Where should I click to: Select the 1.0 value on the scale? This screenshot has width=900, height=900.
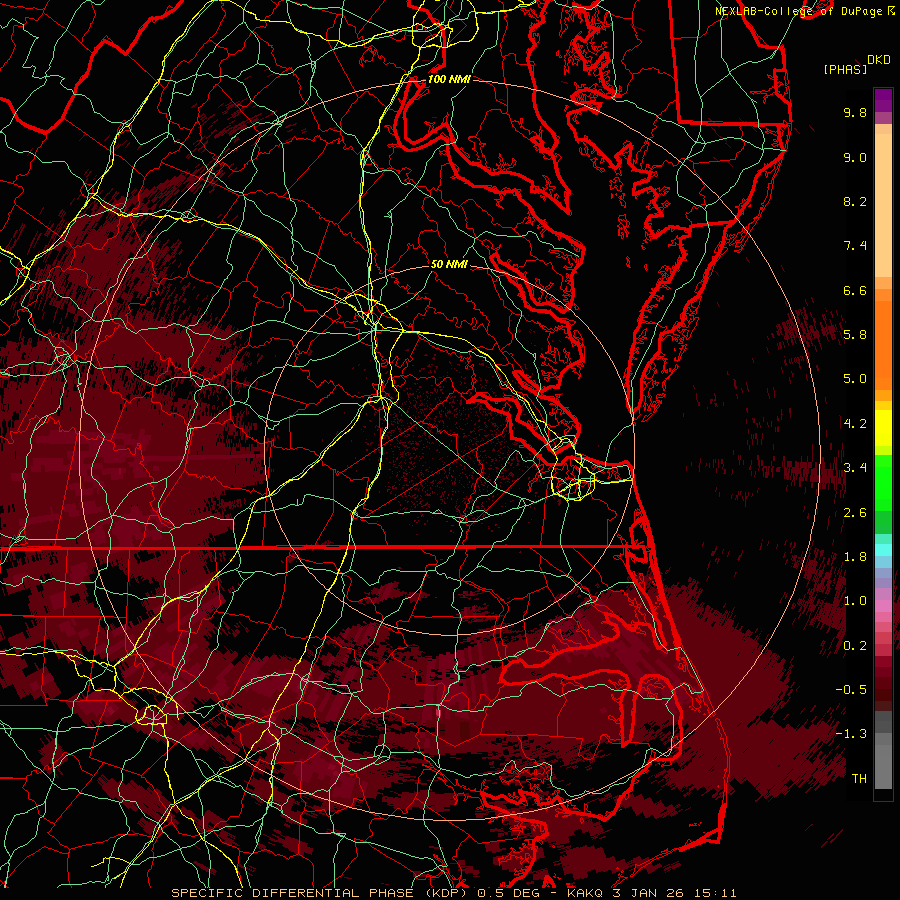point(855,601)
